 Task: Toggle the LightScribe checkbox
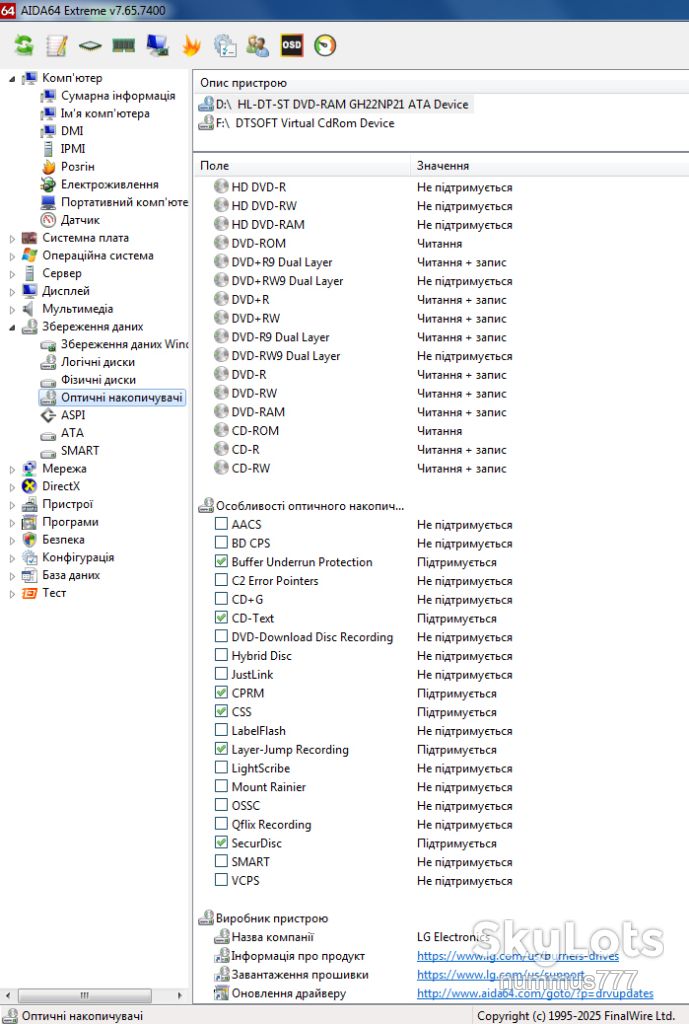tap(221, 767)
